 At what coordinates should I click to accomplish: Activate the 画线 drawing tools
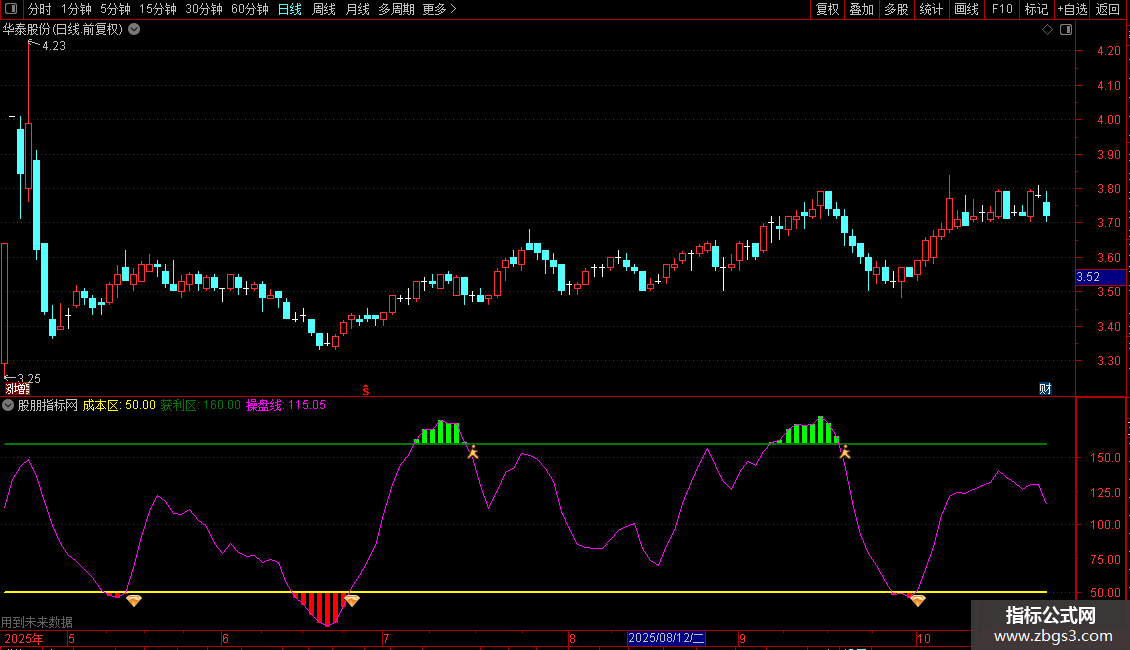(966, 9)
